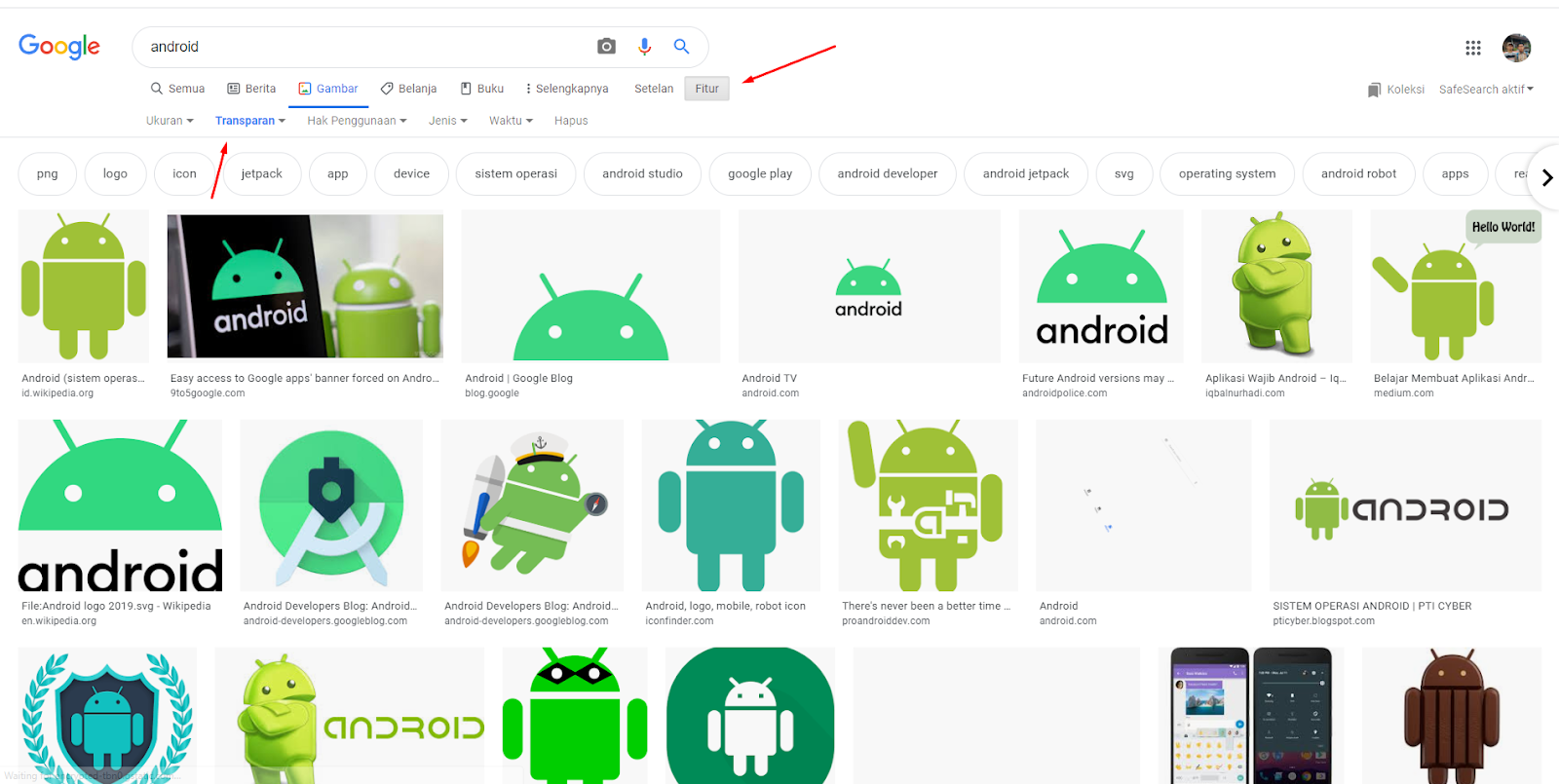The height and width of the screenshot is (784, 1559).
Task: Open proandroiddev puzzle robot image
Action: pos(928,505)
